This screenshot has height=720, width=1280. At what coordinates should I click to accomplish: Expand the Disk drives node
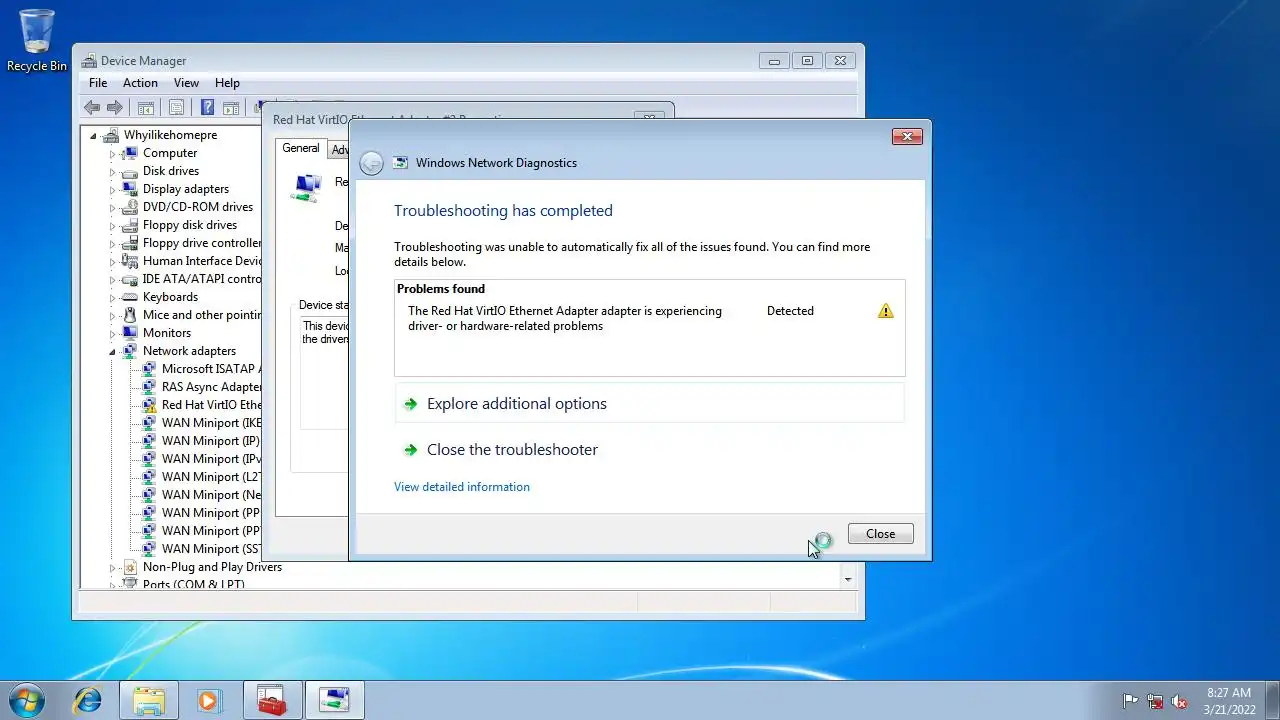(x=112, y=171)
